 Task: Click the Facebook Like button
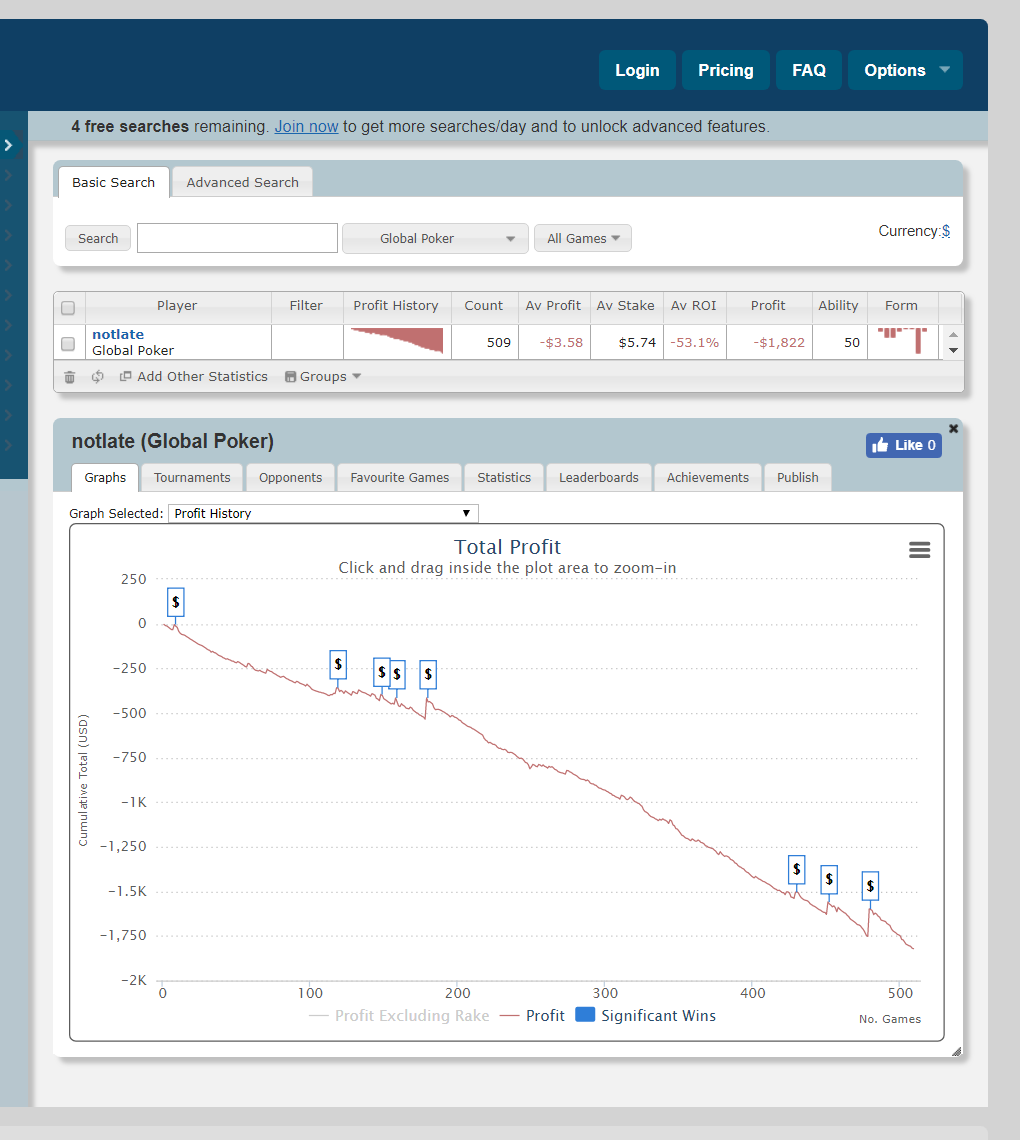pos(903,445)
